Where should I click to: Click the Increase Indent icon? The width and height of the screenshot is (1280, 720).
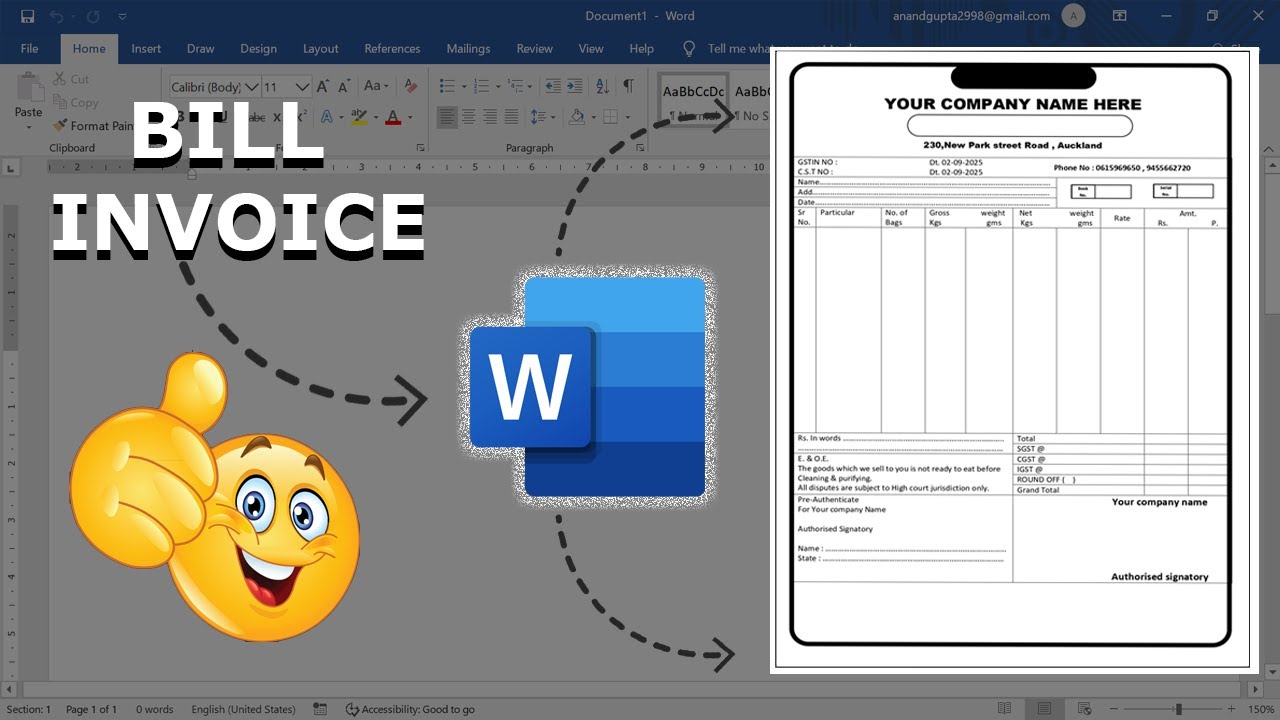click(x=576, y=86)
